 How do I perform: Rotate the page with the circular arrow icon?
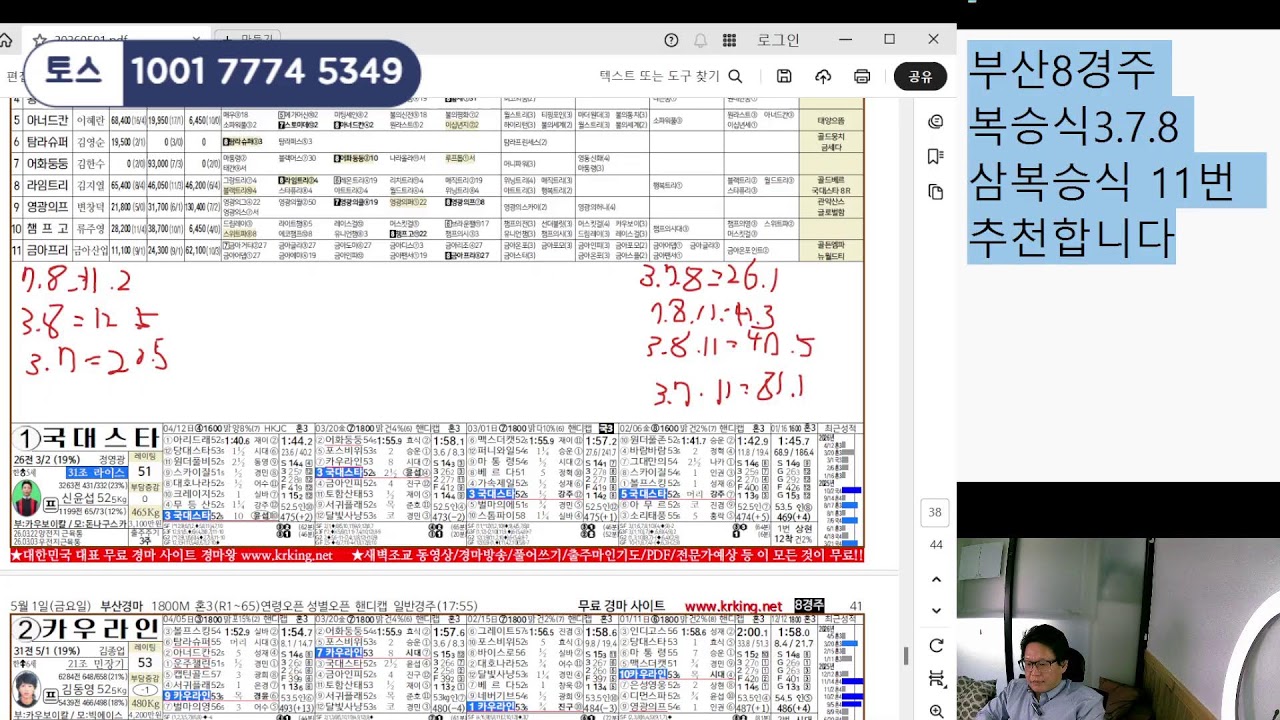coord(936,646)
